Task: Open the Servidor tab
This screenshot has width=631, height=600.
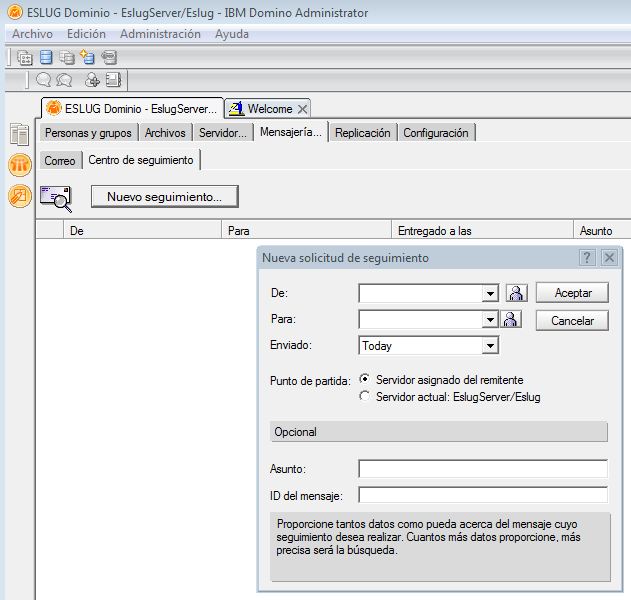Action: [x=223, y=133]
